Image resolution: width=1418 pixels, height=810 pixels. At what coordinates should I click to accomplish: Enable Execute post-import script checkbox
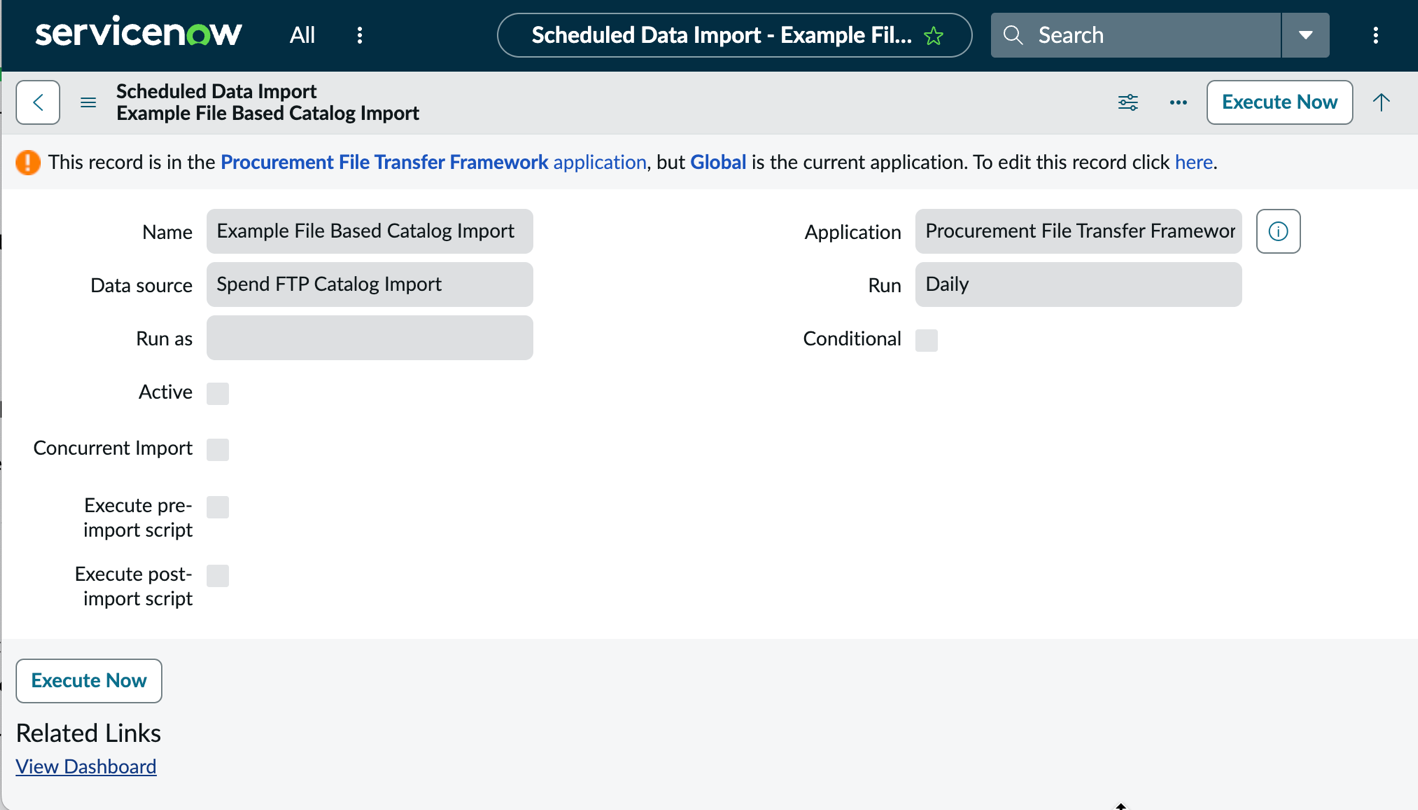click(218, 576)
